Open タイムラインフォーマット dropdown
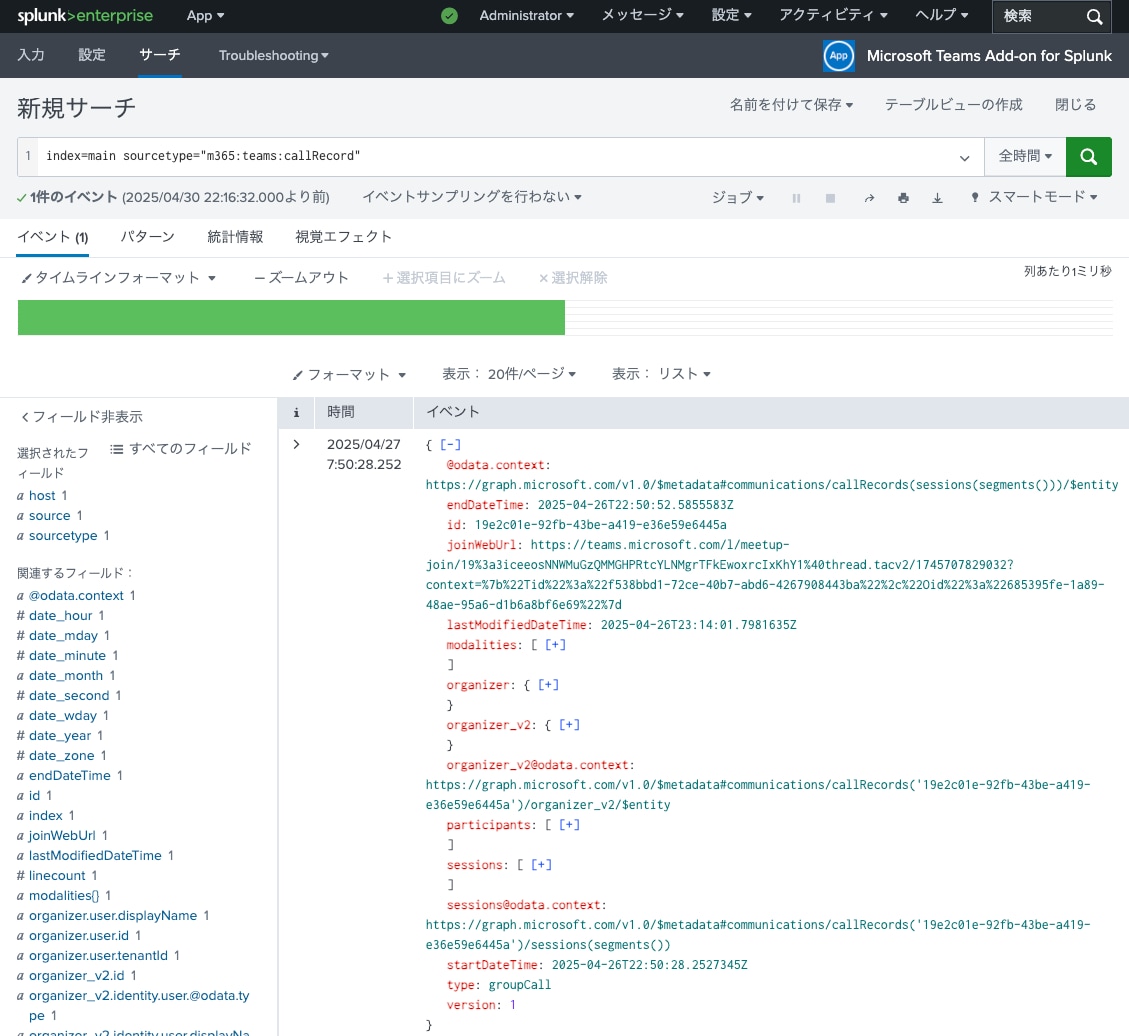The width and height of the screenshot is (1129, 1036). 118,278
